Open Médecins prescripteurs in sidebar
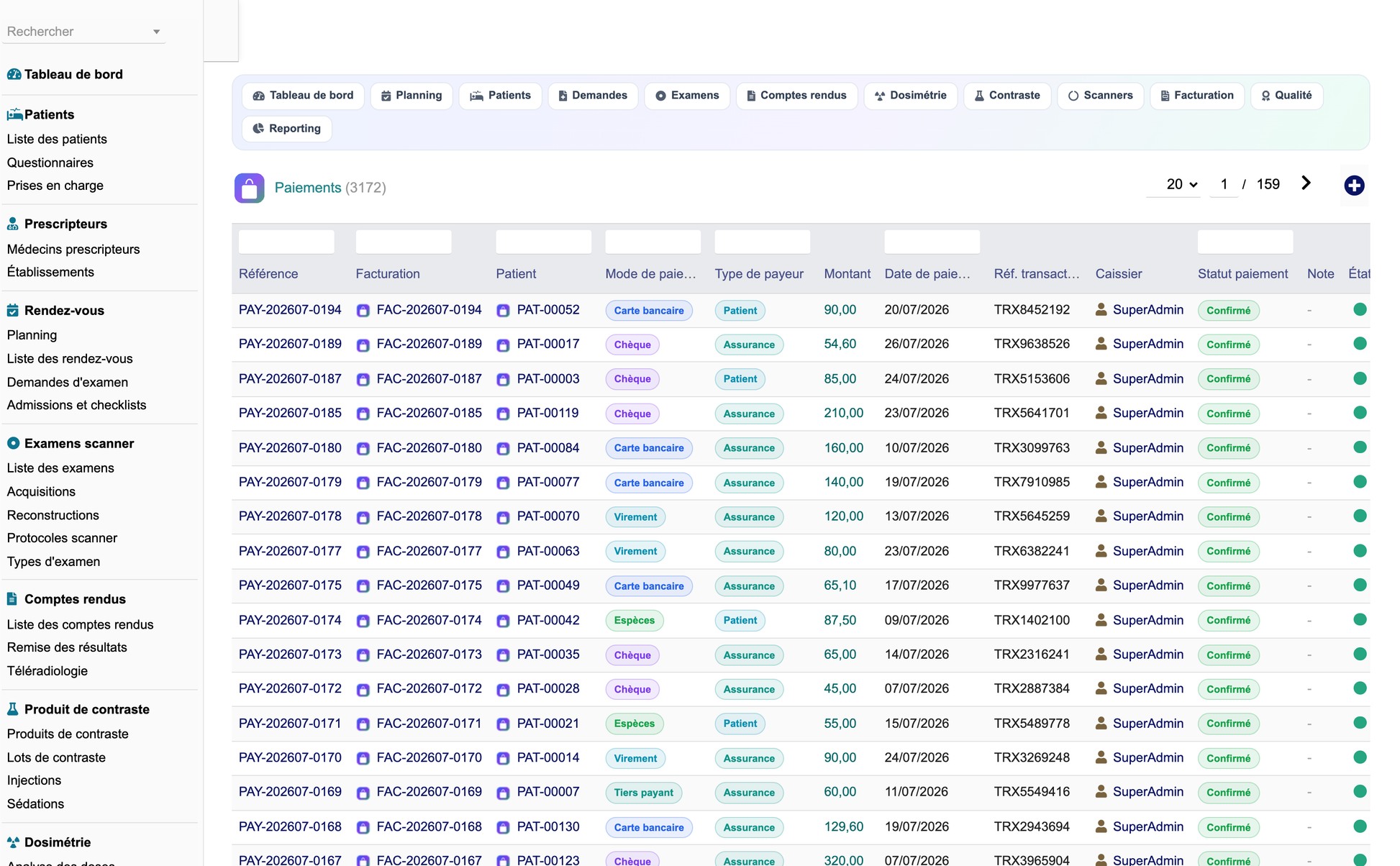The width and height of the screenshot is (1400, 866). coord(73,250)
